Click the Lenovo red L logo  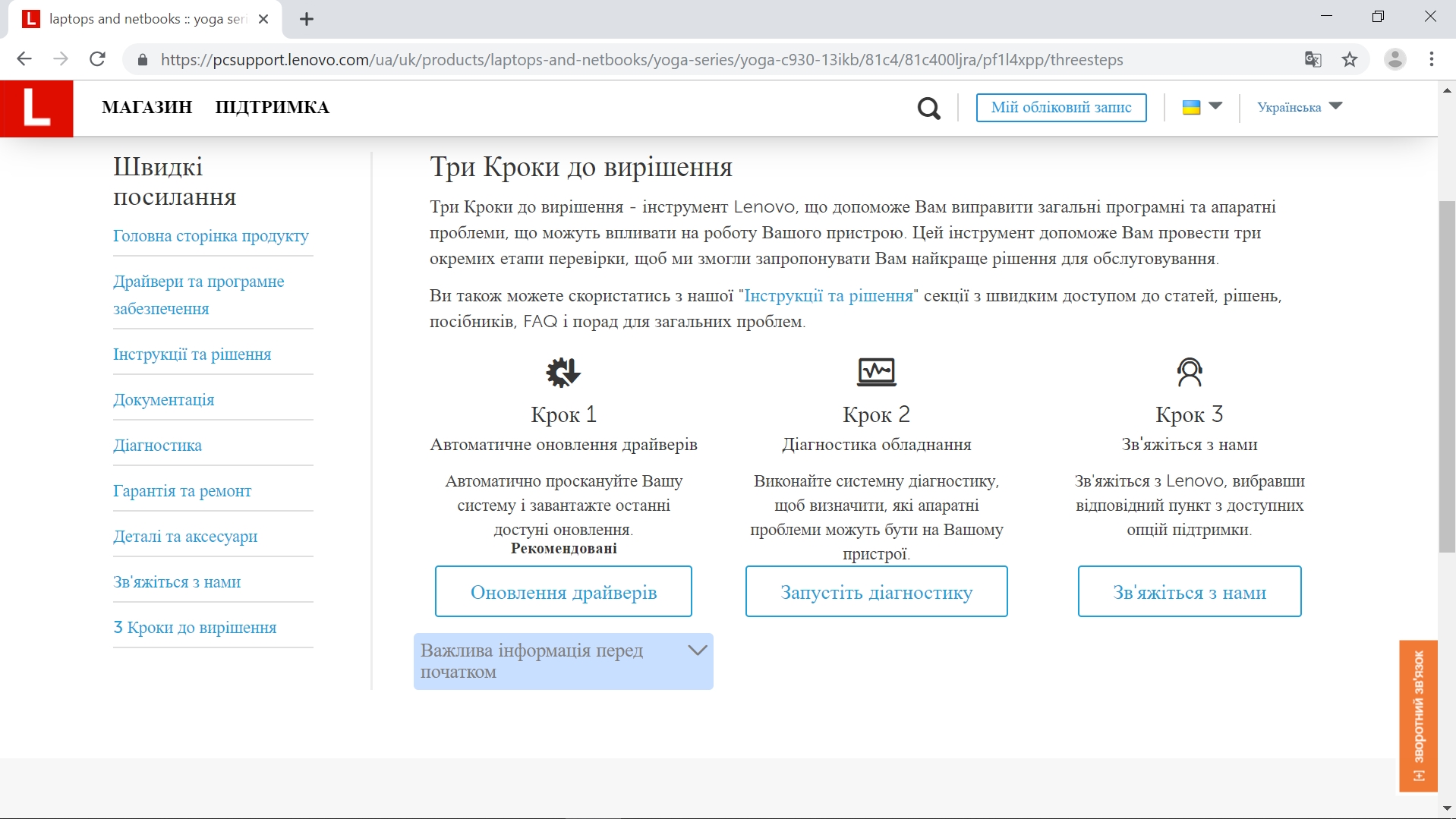click(x=36, y=109)
